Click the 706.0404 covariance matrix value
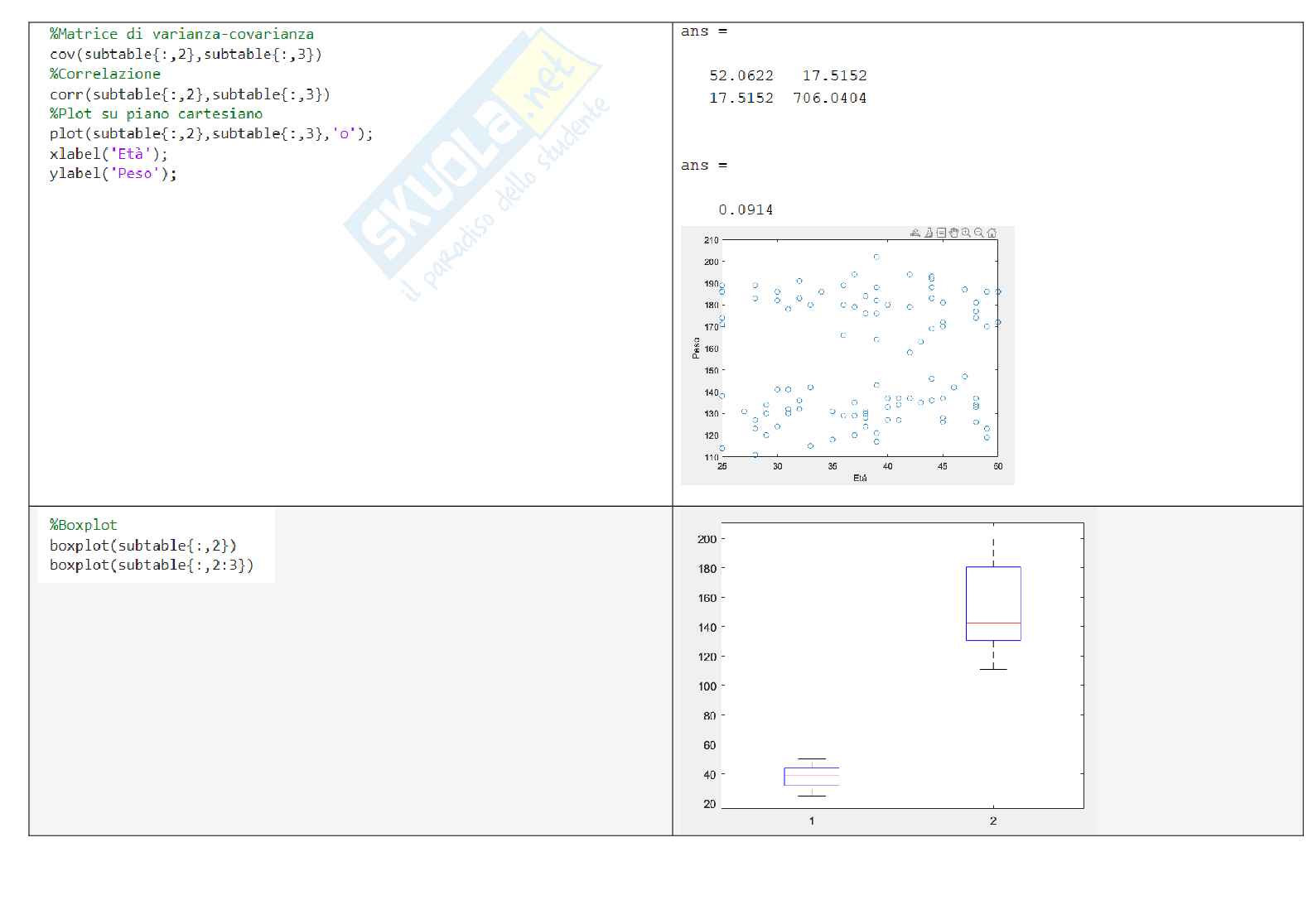The width and height of the screenshot is (1308, 924). [x=829, y=98]
